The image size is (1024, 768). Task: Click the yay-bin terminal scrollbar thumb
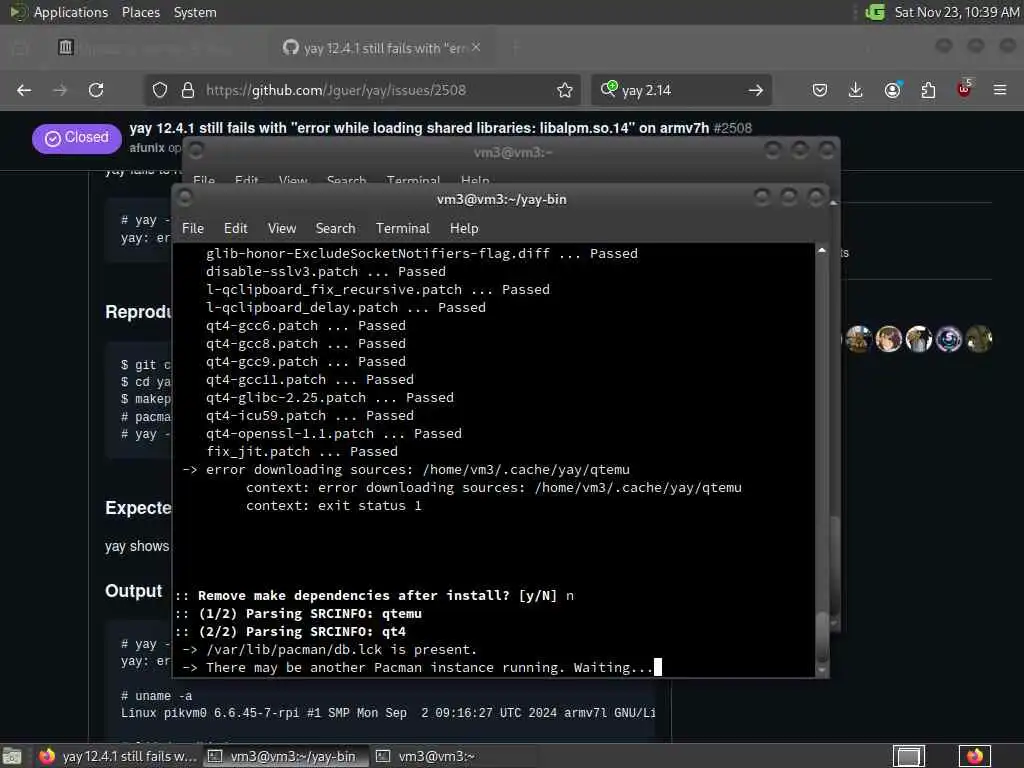(822, 637)
